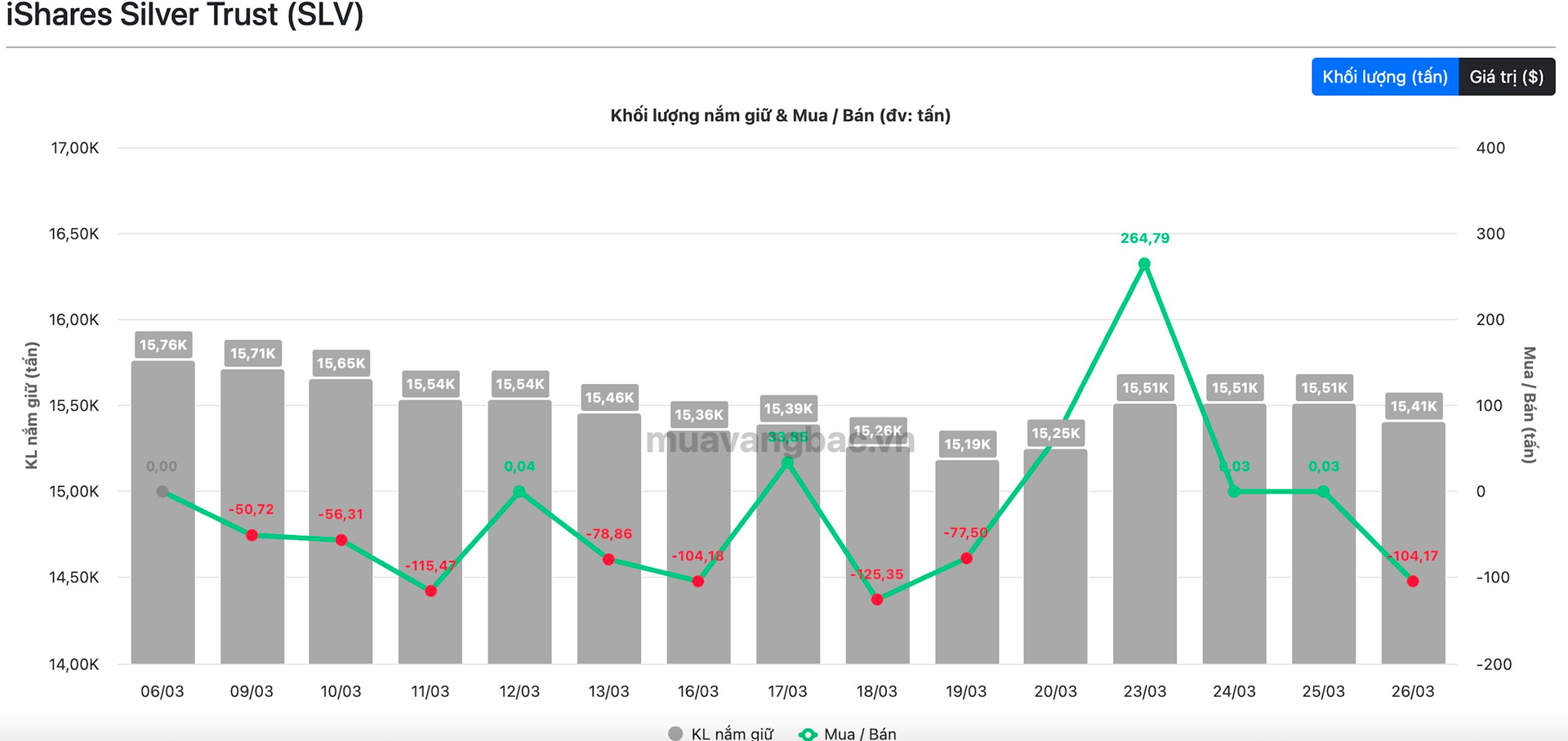The height and width of the screenshot is (741, 1568).
Task: Click the green Mua / Bán legend marker
Action: click(x=808, y=734)
